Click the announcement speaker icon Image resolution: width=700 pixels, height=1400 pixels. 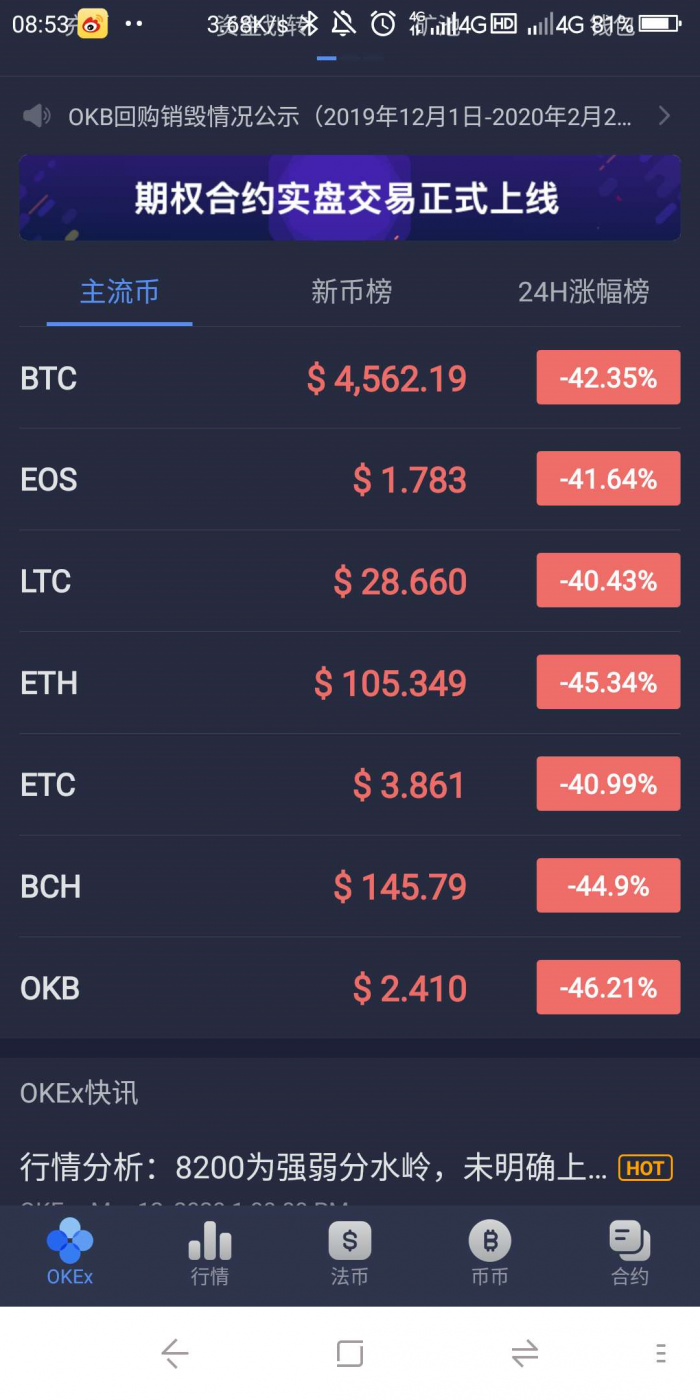pos(37,115)
